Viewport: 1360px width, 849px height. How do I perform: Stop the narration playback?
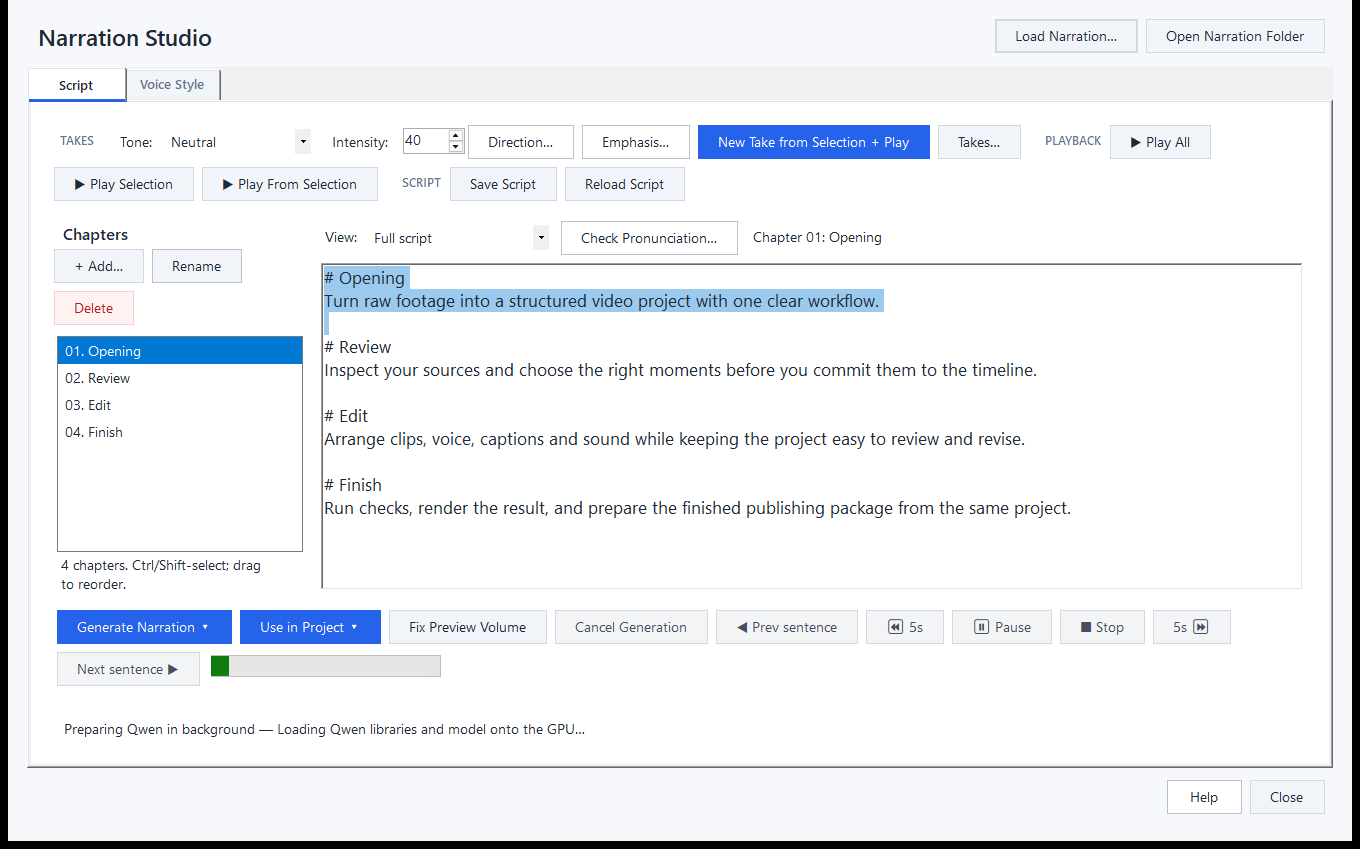tap(1102, 627)
